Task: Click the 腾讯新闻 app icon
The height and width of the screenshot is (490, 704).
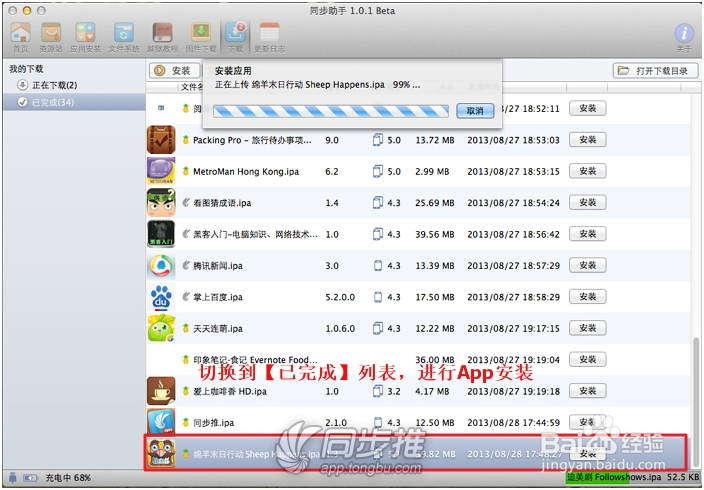Action: (161, 265)
